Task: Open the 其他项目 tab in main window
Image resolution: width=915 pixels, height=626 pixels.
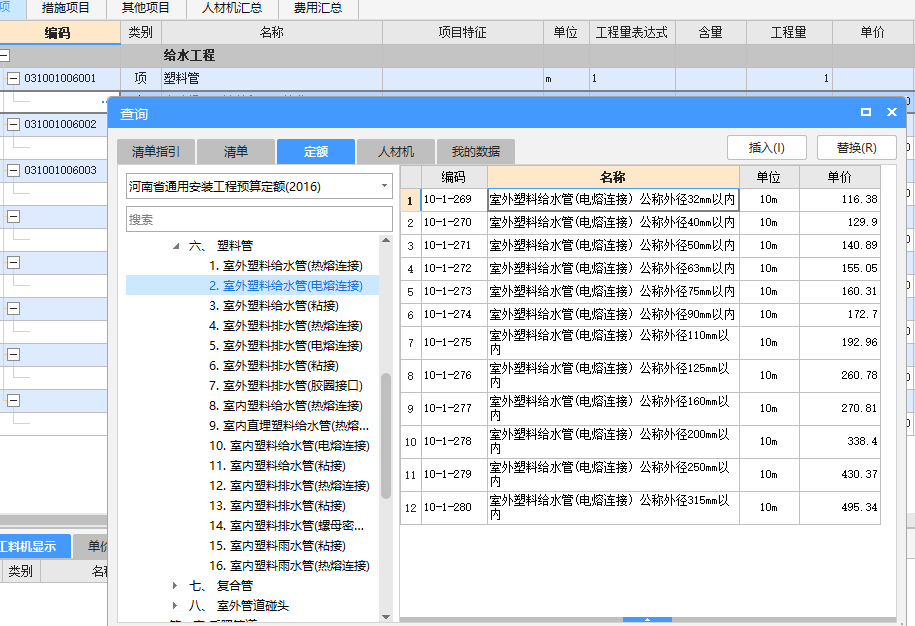Action: (146, 8)
